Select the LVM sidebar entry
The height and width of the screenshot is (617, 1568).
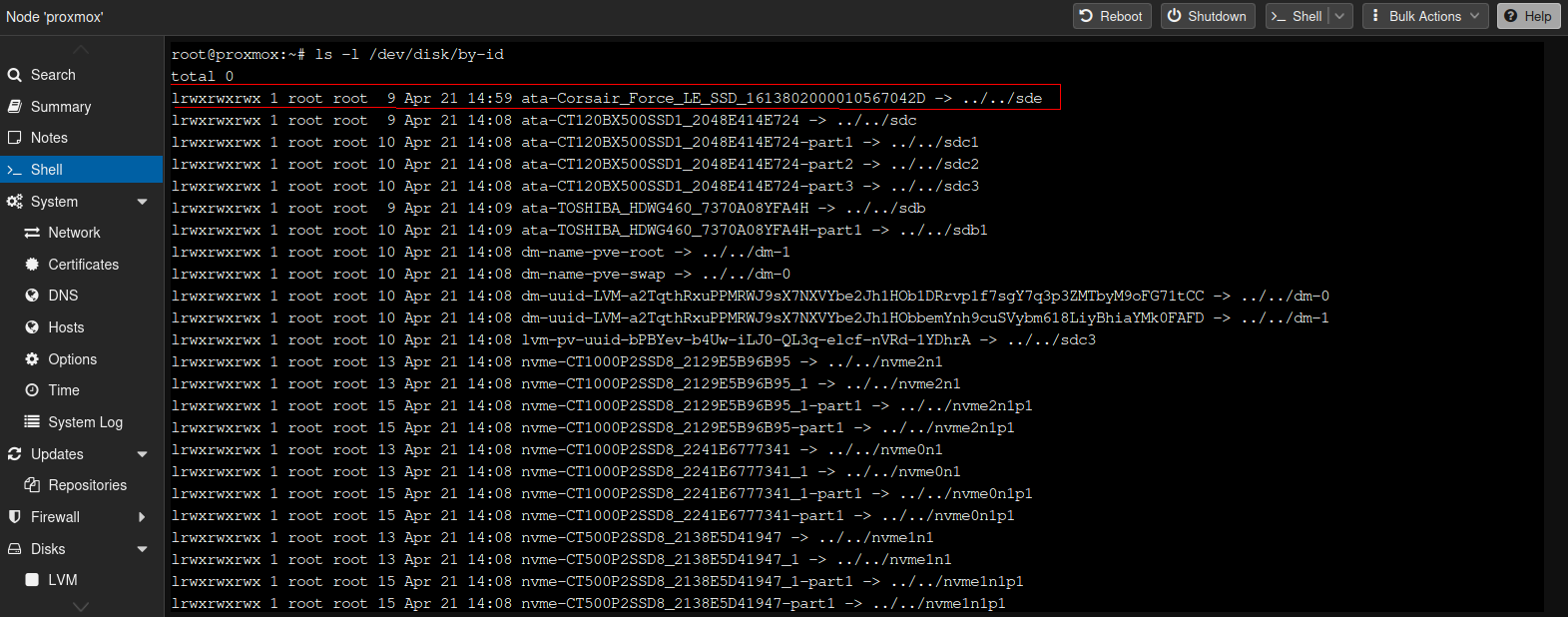coord(82,580)
